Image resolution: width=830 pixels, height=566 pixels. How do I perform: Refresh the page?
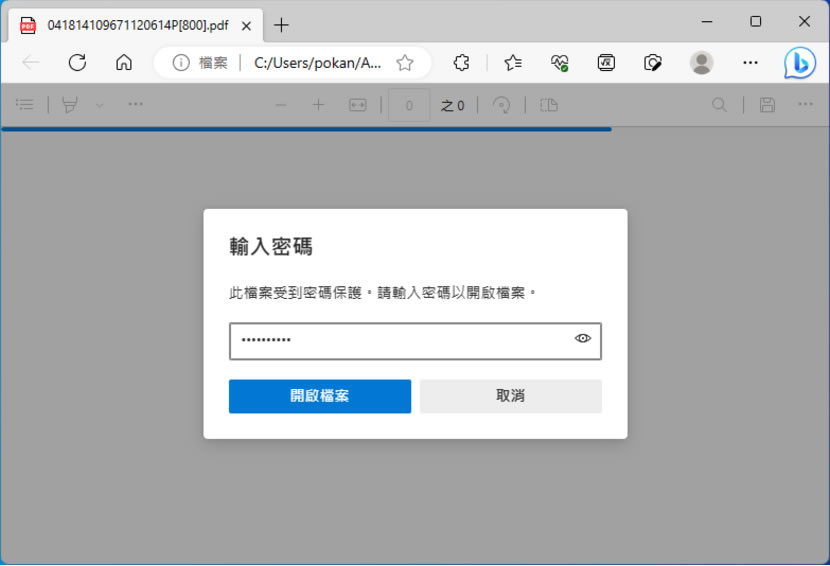77,63
